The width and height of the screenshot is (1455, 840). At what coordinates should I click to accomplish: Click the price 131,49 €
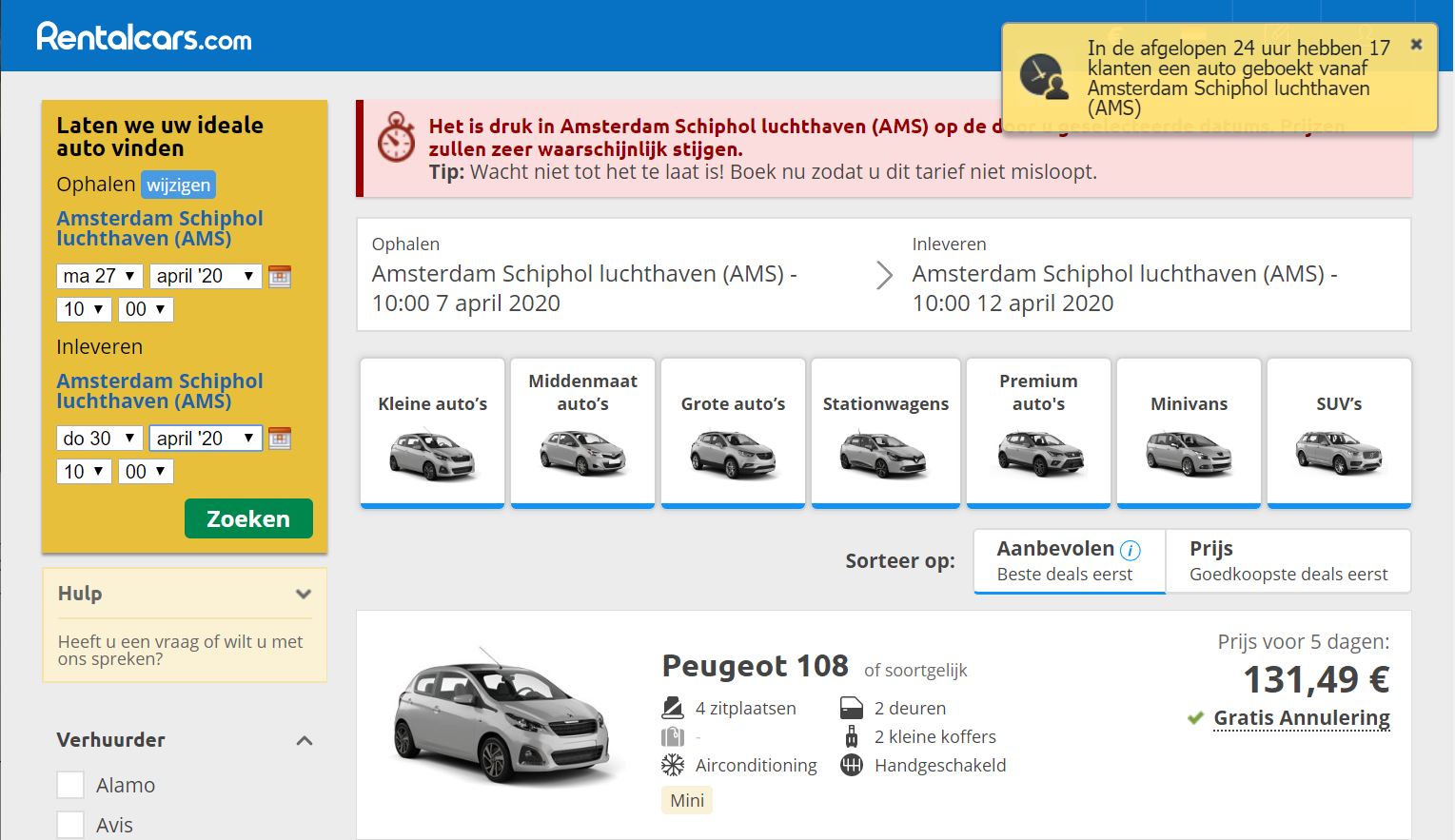tap(1316, 680)
